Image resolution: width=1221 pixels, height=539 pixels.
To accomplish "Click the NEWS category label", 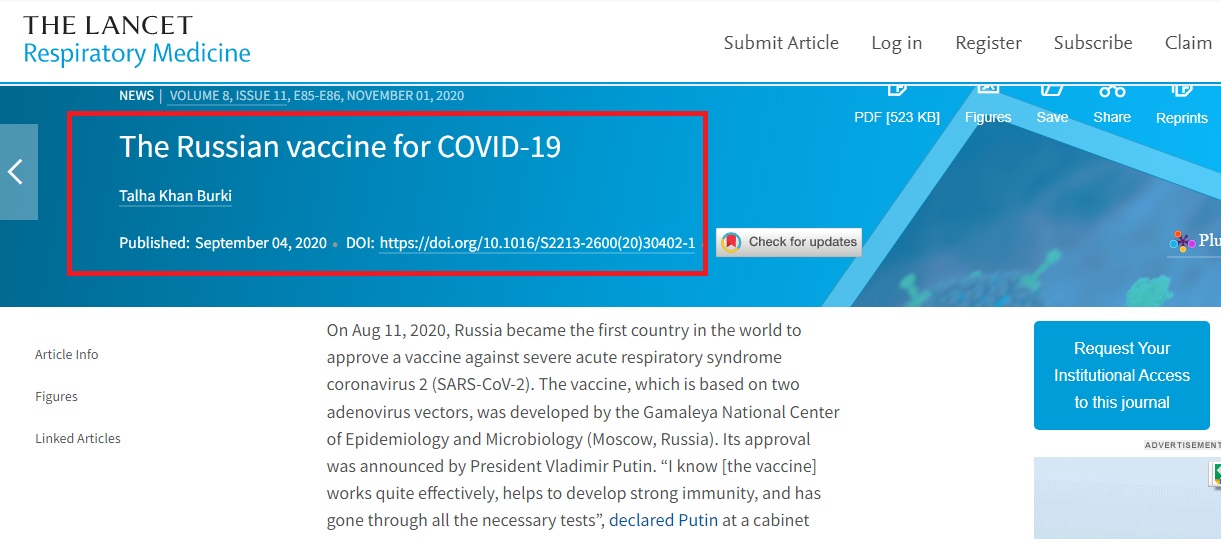I will 136,96.
